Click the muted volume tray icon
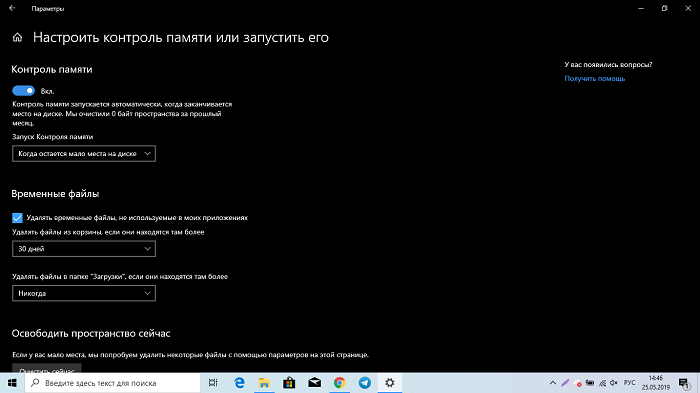Viewport: 700px width, 393px height. click(x=614, y=383)
